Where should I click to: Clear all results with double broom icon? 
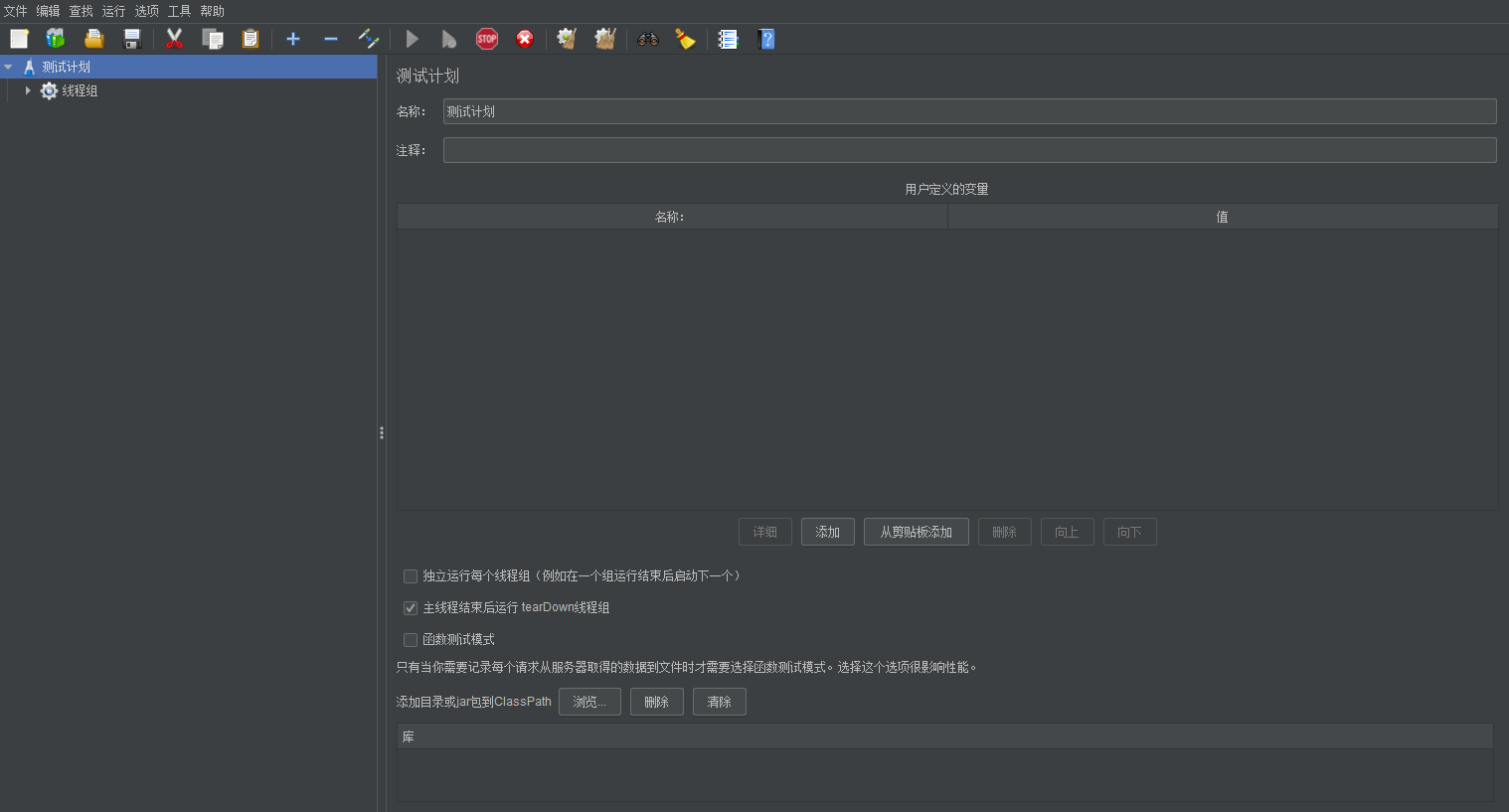605,39
